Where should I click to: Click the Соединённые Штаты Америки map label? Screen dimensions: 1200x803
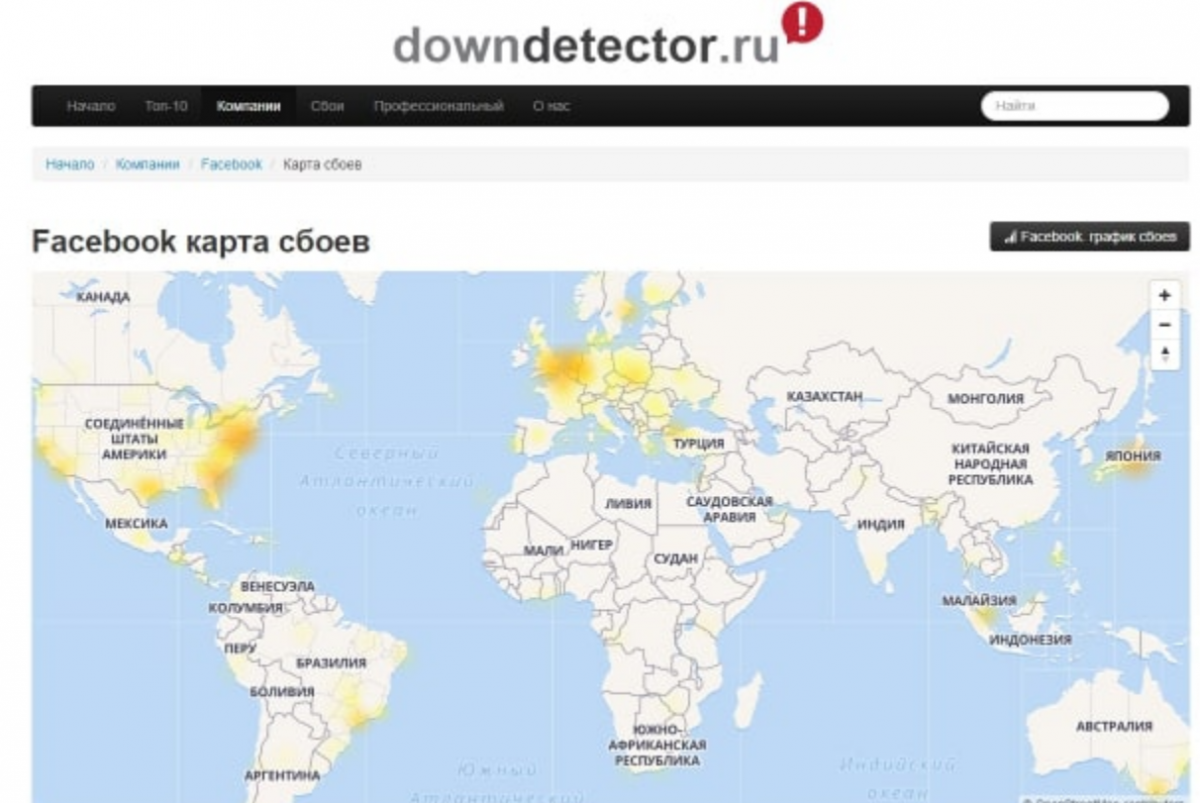click(133, 439)
